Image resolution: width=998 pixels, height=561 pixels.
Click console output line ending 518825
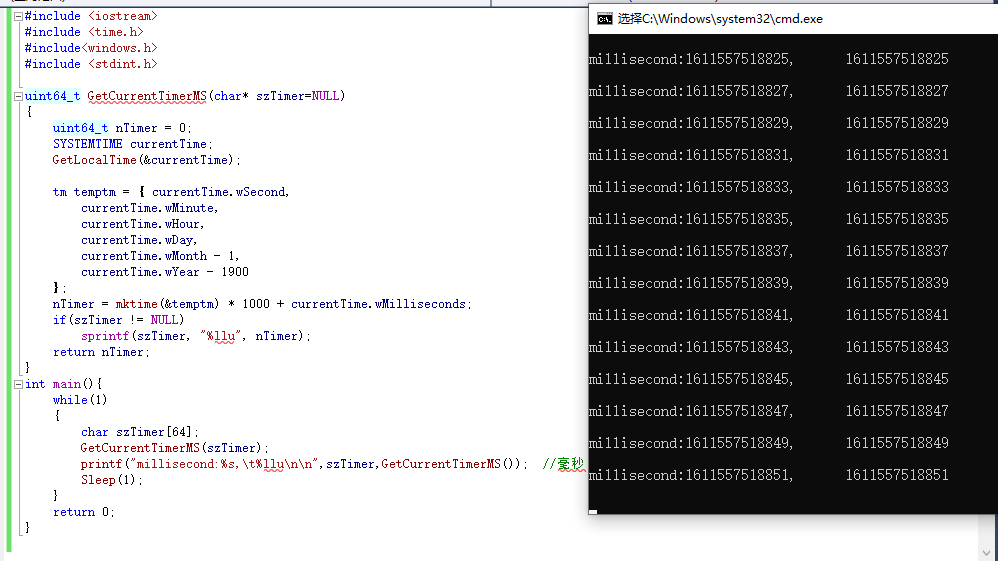pos(769,59)
